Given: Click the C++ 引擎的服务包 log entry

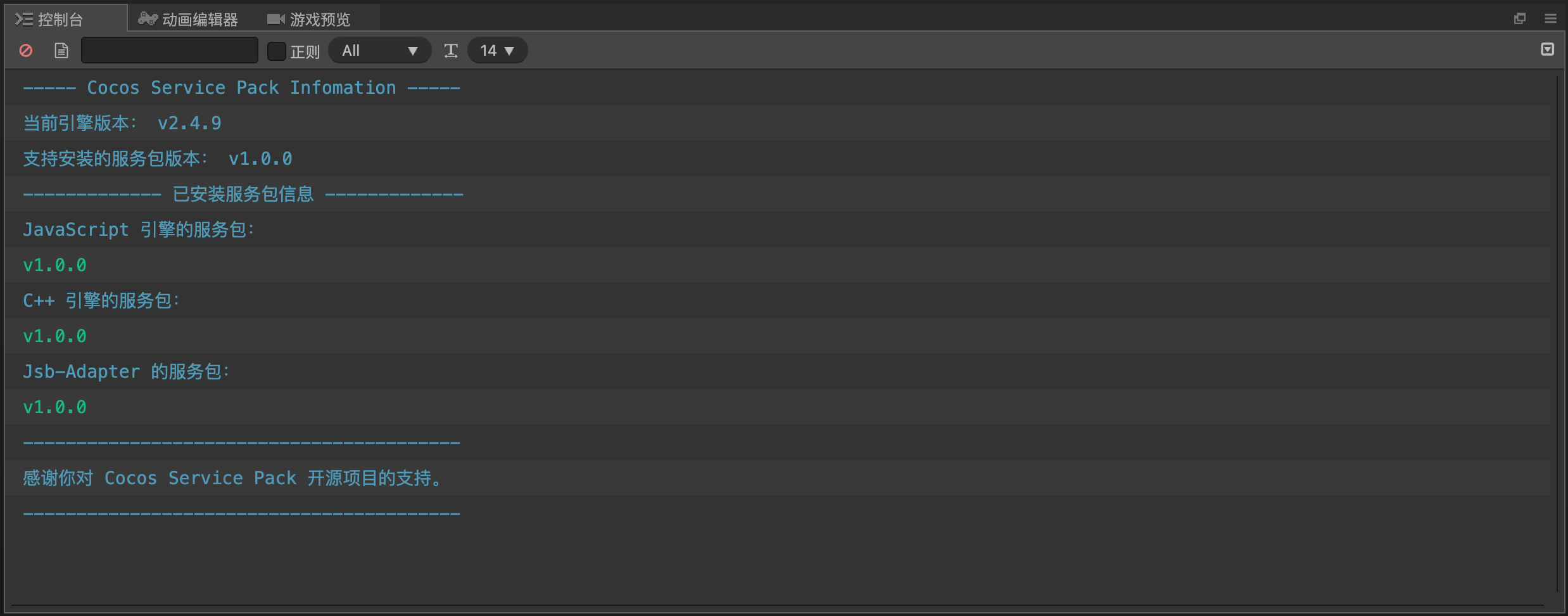Looking at the screenshot, I should (x=101, y=300).
